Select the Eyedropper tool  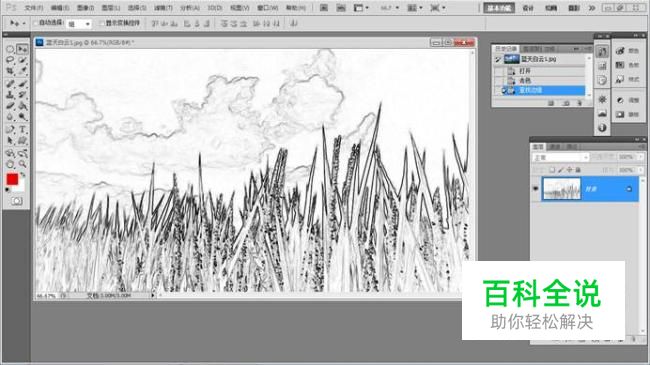pyautogui.click(x=22, y=71)
